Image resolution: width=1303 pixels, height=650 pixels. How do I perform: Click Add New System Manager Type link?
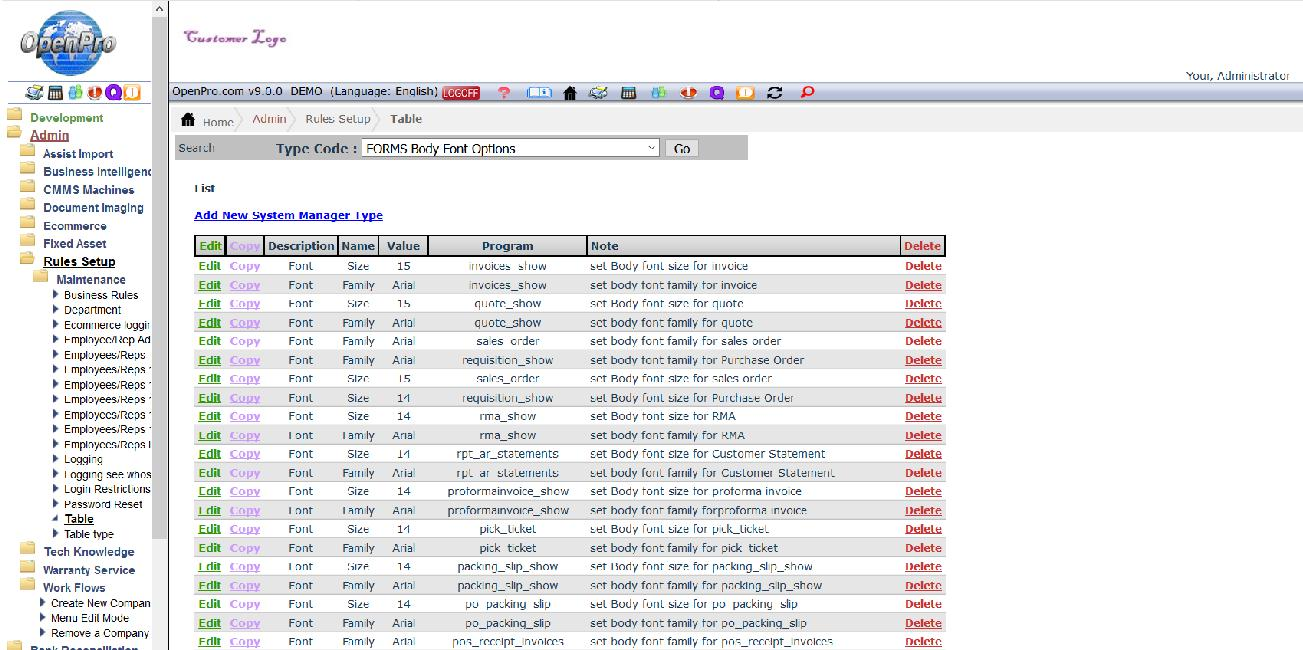click(288, 215)
